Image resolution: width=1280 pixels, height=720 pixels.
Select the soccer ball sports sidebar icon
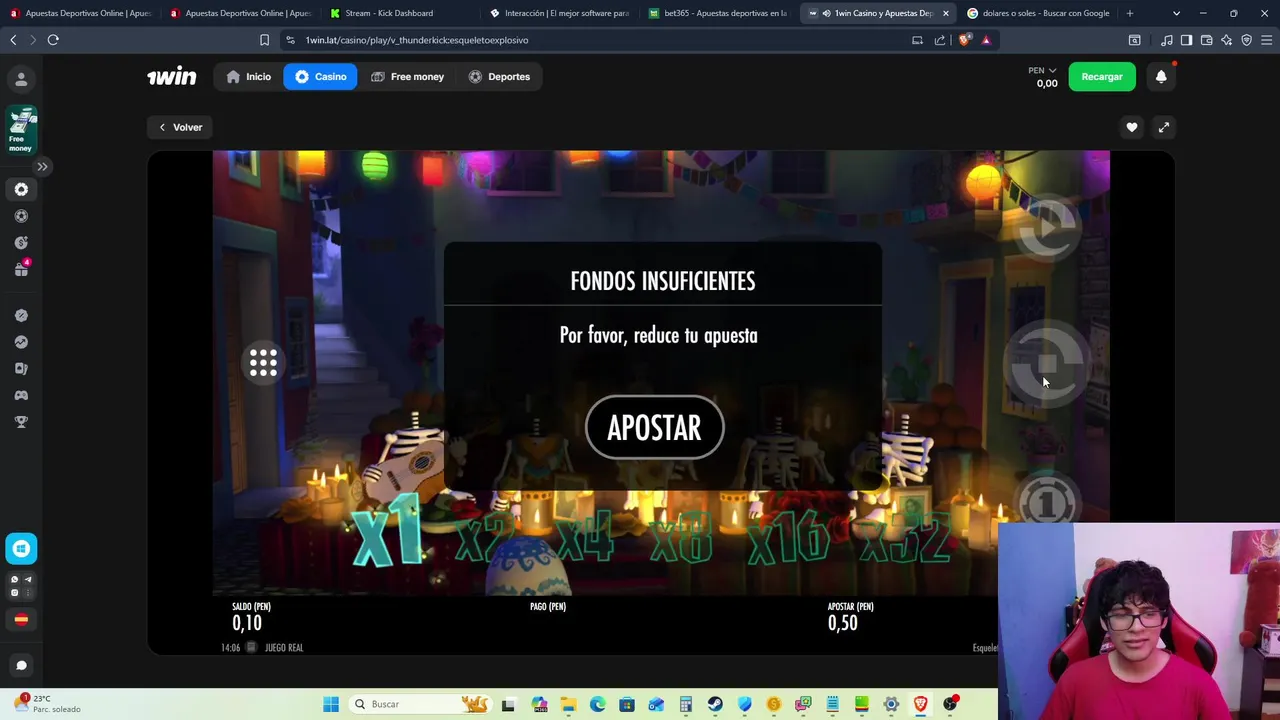(x=21, y=216)
